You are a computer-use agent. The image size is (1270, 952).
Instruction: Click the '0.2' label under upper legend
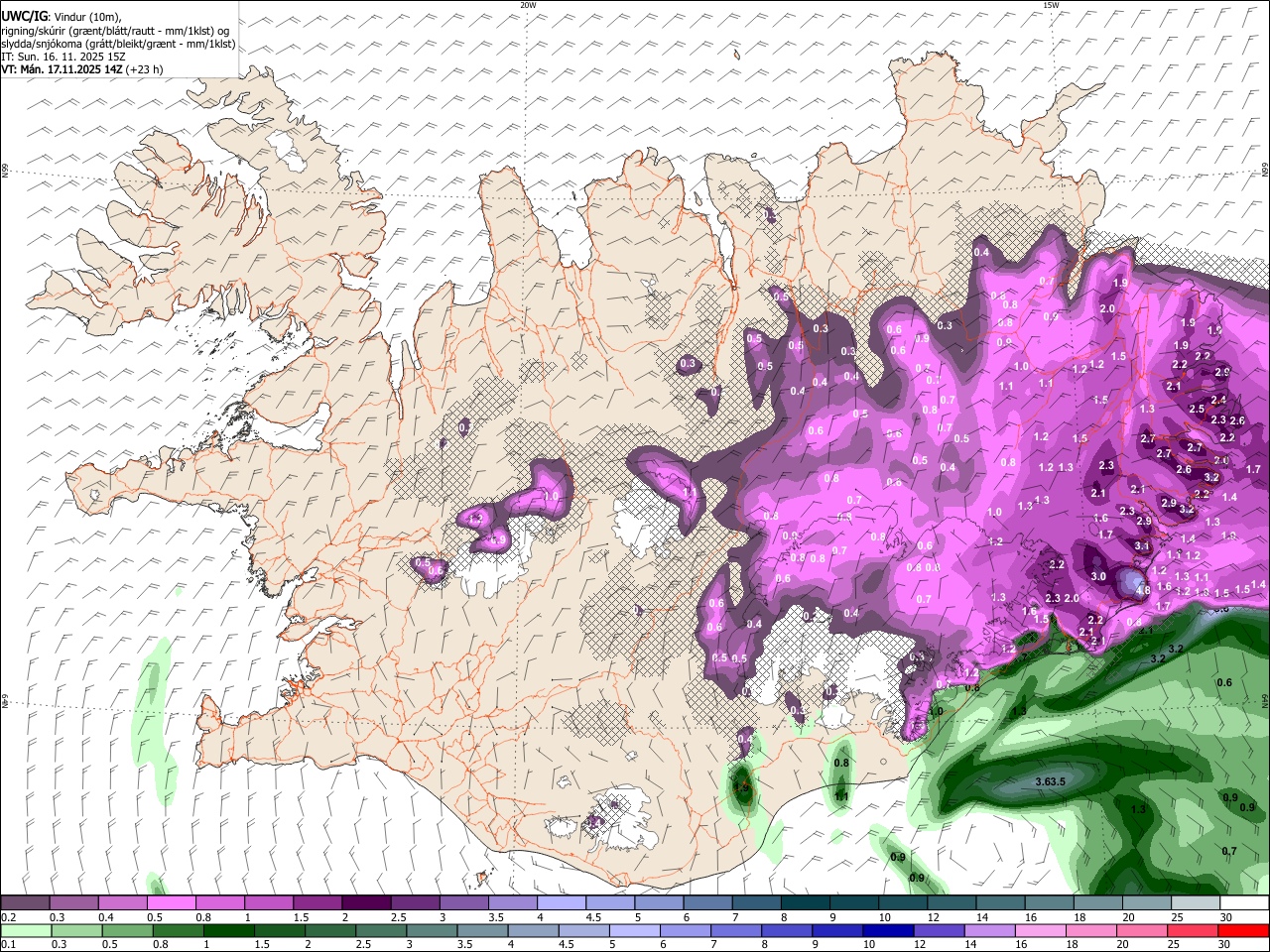[8, 917]
